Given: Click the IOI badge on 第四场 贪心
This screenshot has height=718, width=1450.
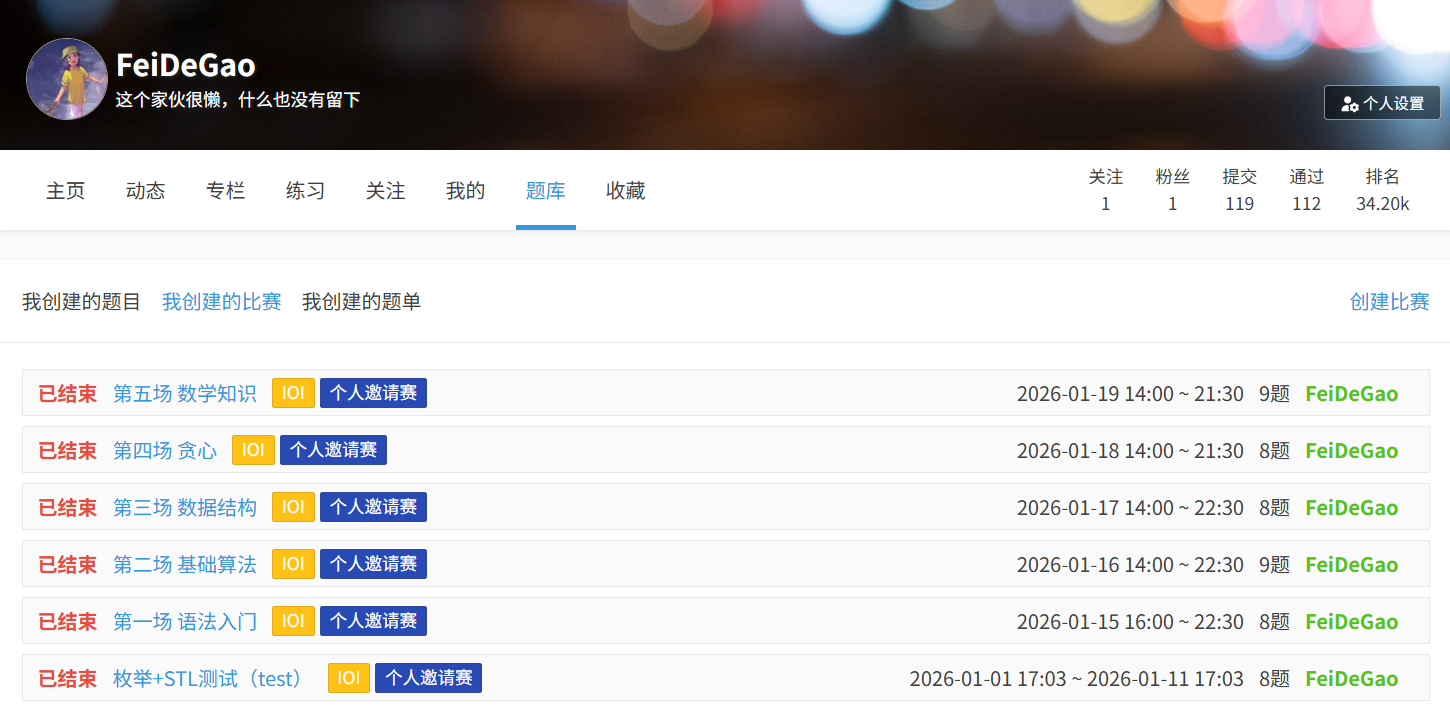Looking at the screenshot, I should pyautogui.click(x=253, y=451).
